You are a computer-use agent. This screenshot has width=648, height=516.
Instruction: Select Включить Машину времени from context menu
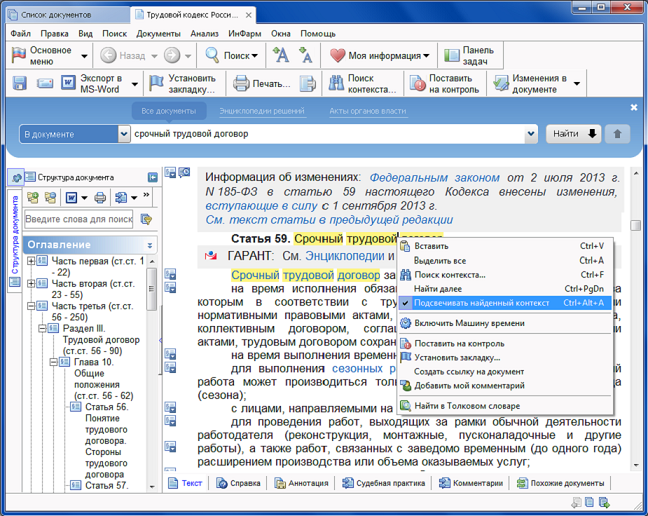(x=468, y=324)
